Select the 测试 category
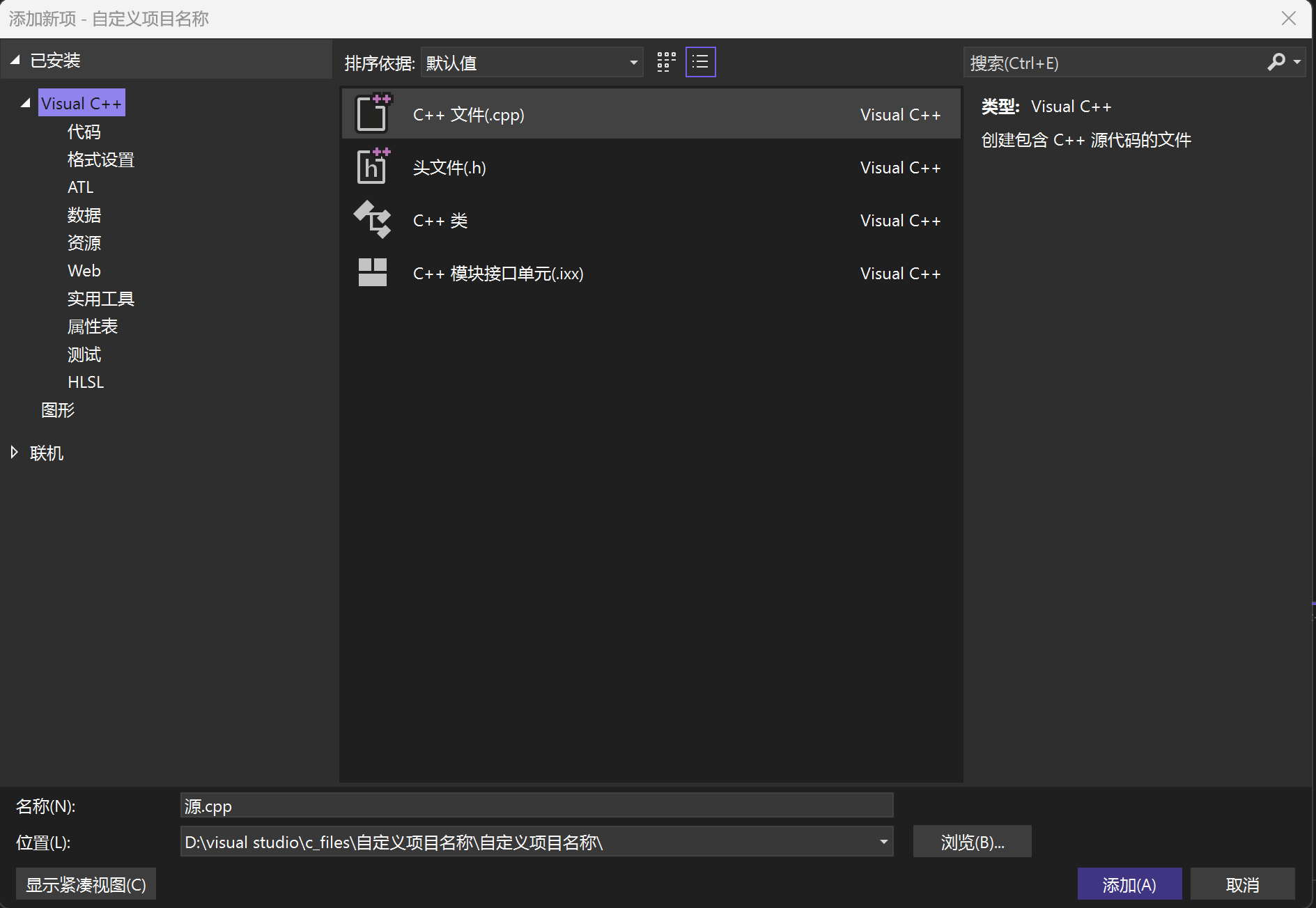 pos(84,354)
